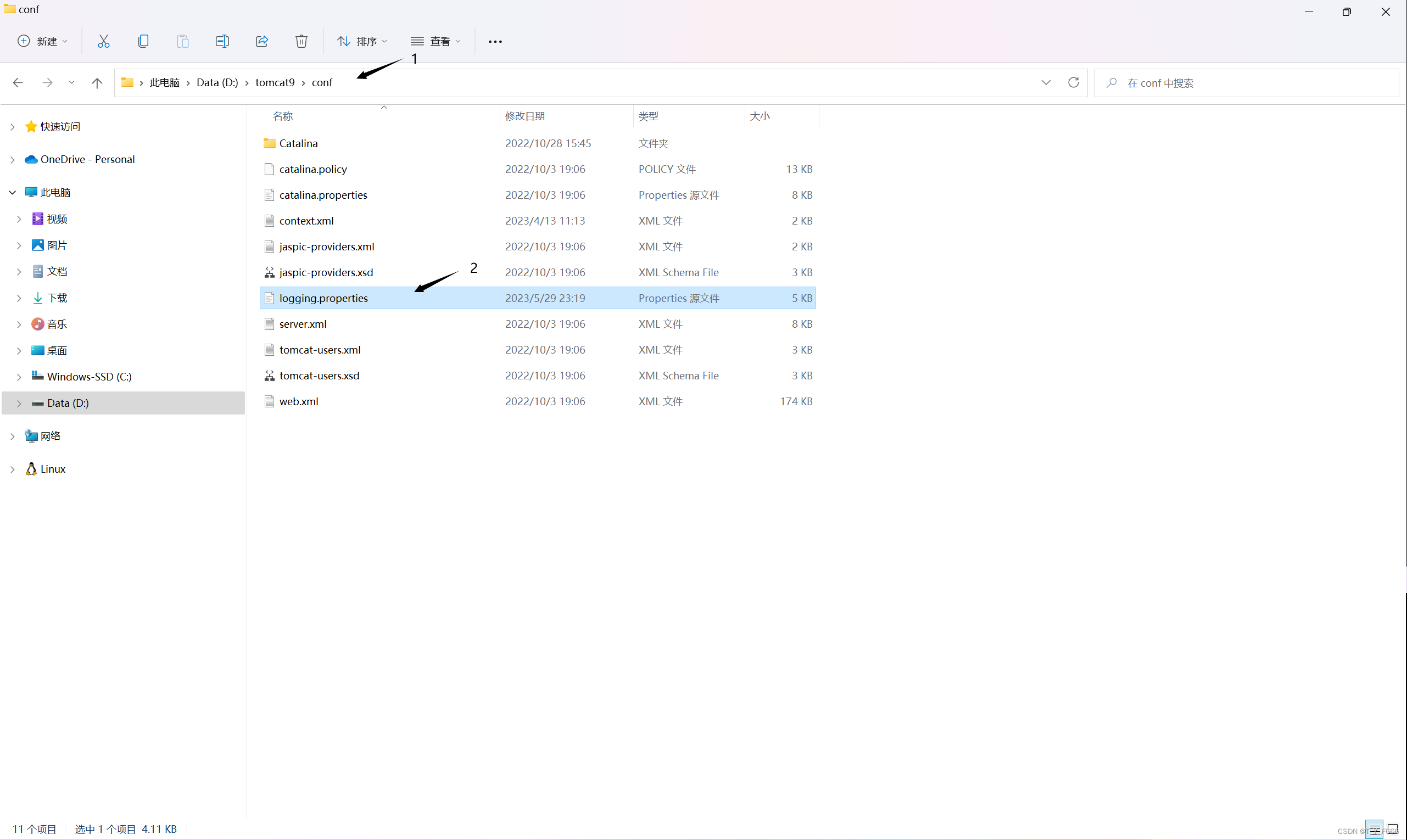Select the catalina.properties file

[538, 195]
